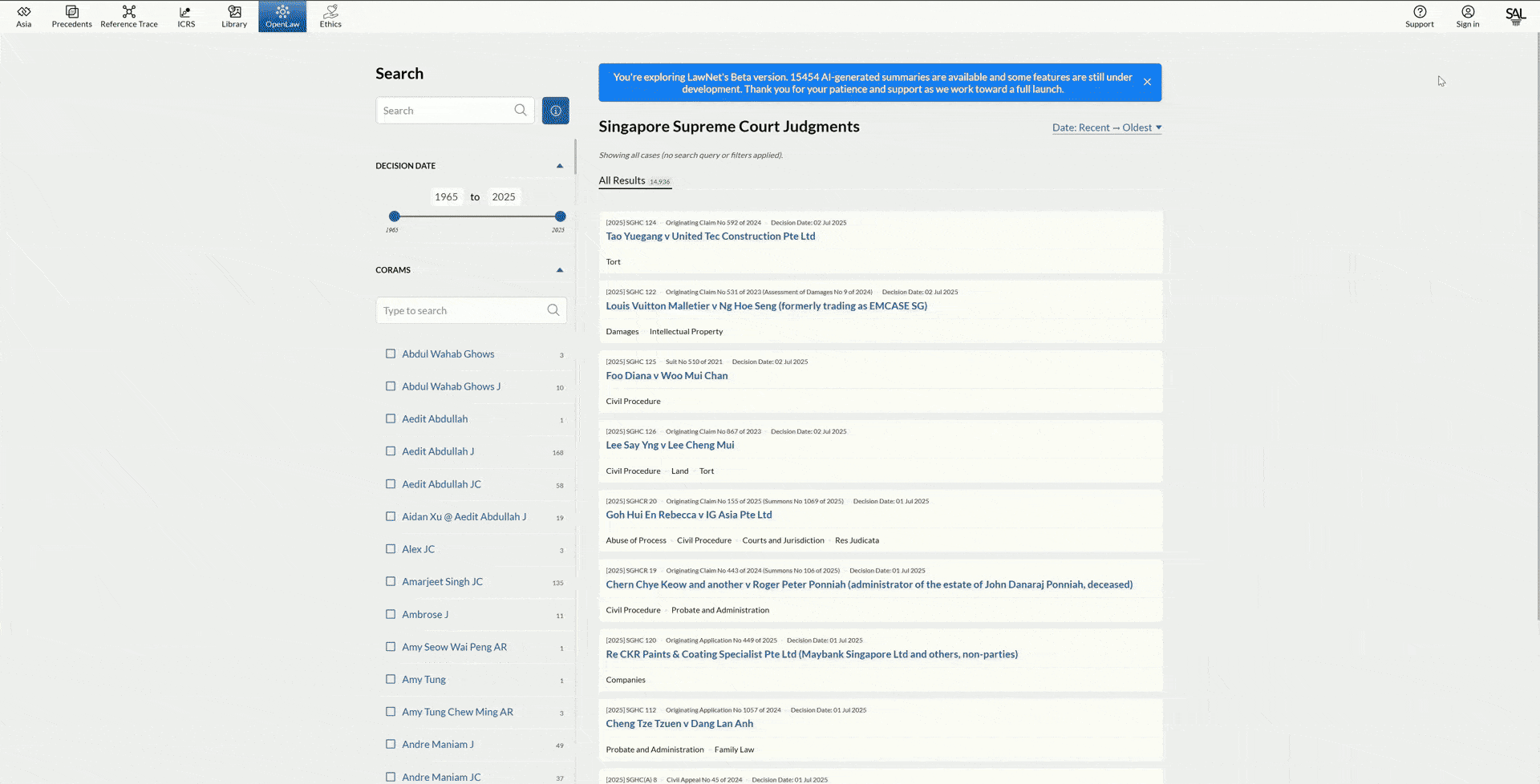The image size is (1540, 784).
Task: Click the Companies tag
Action: pyautogui.click(x=626, y=681)
